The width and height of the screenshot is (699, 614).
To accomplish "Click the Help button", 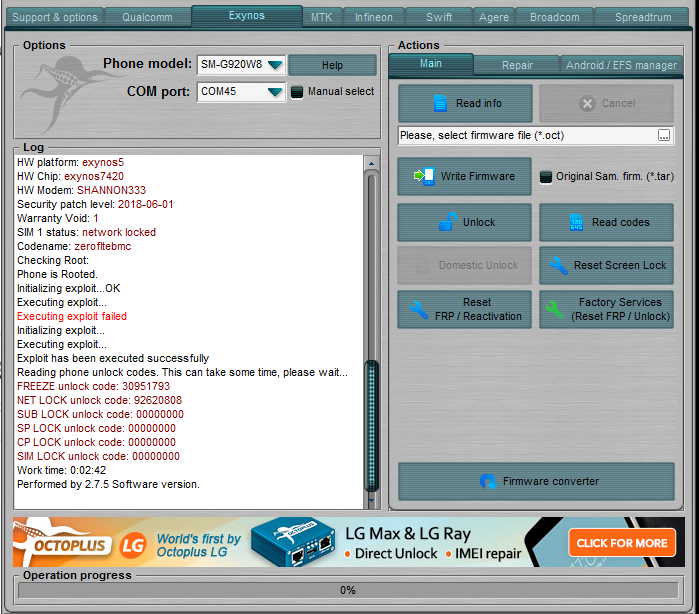I will pyautogui.click(x=332, y=65).
